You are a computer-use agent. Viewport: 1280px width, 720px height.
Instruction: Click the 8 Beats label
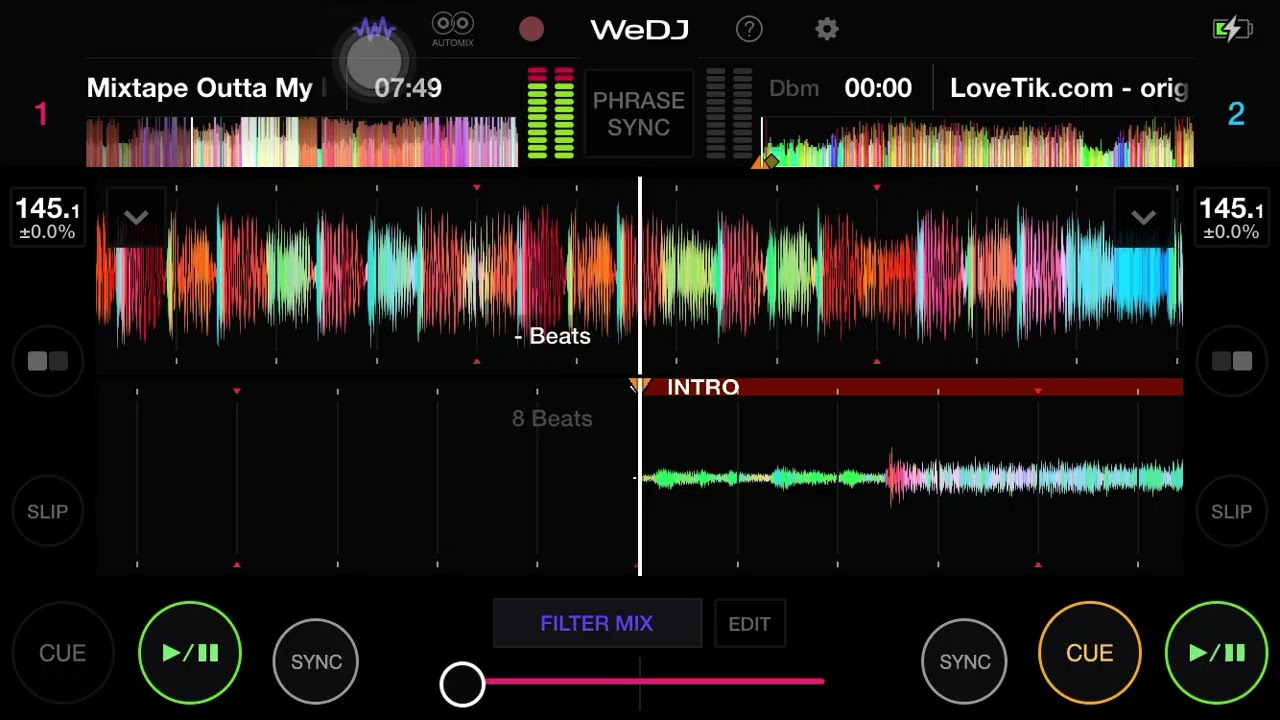[552, 419]
